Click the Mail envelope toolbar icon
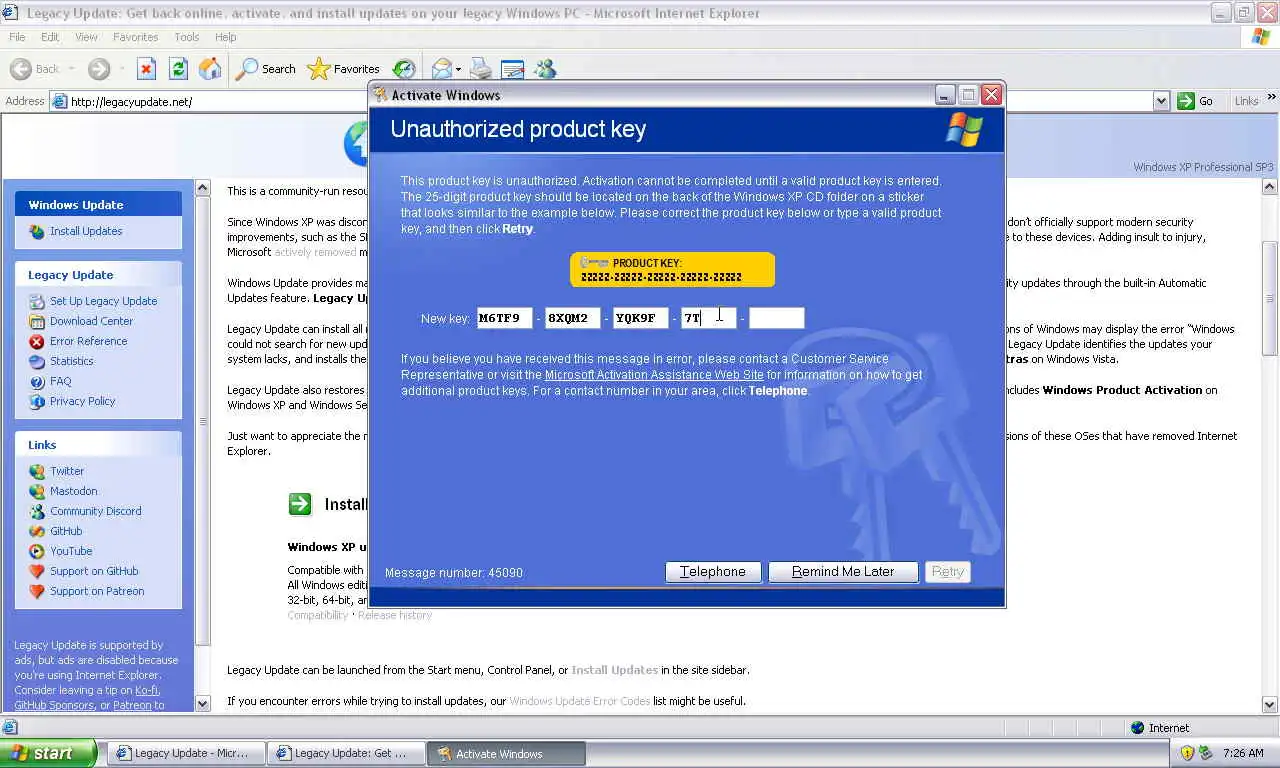Image resolution: width=1280 pixels, height=768 pixels. [441, 69]
